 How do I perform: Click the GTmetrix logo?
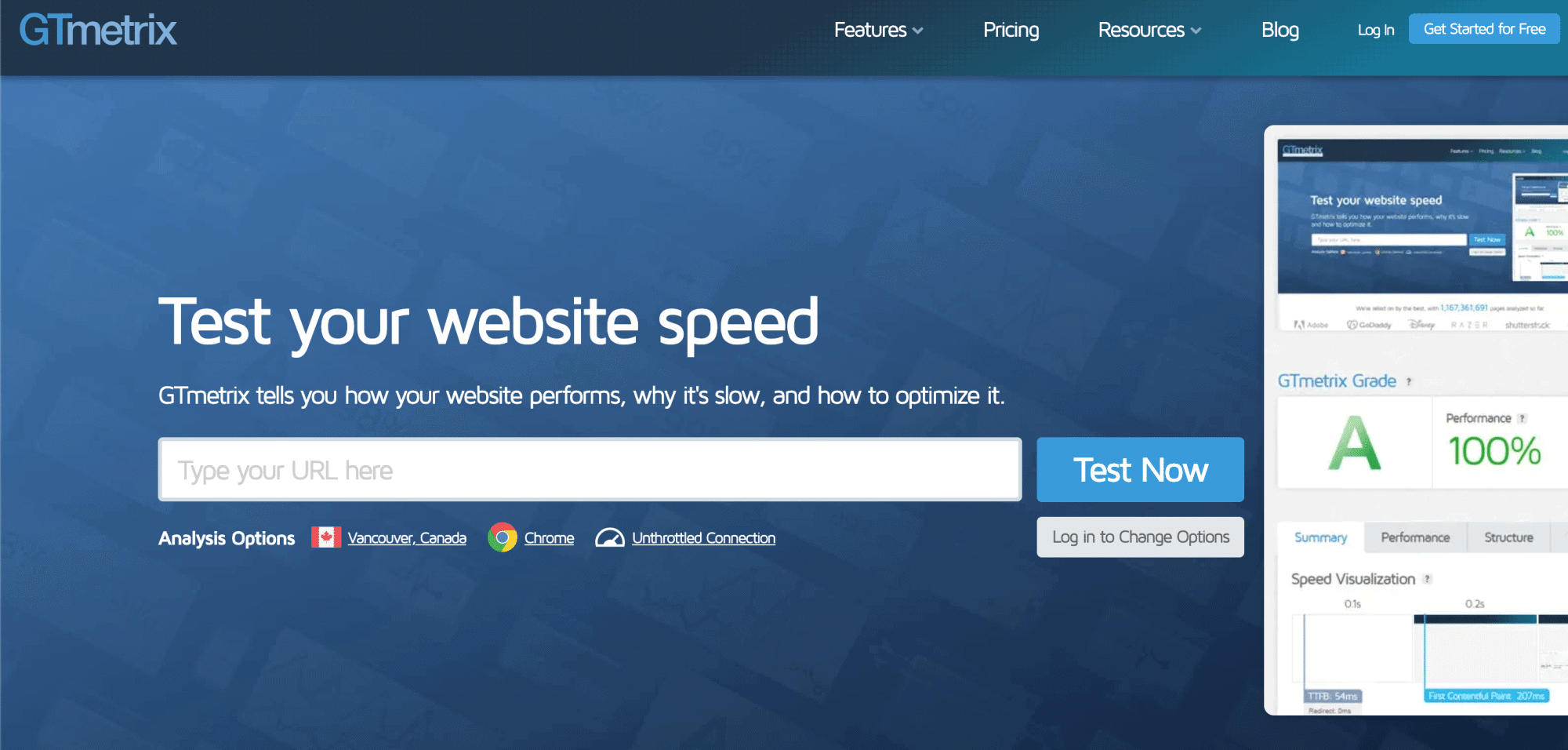[98, 31]
